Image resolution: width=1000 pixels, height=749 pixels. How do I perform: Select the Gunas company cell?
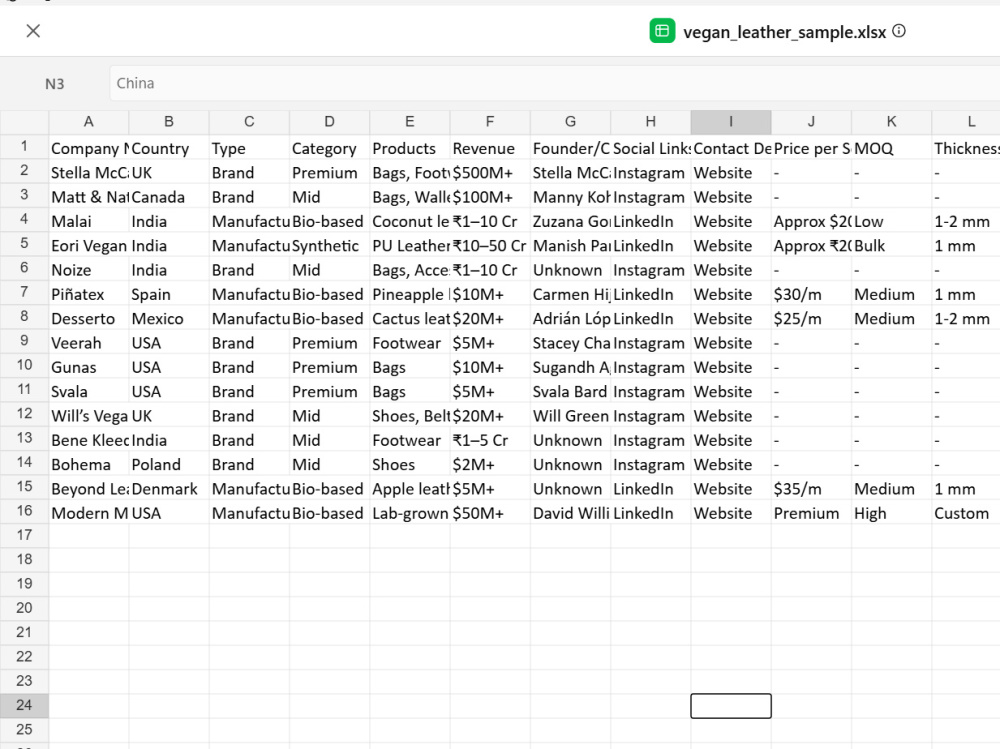tap(89, 367)
